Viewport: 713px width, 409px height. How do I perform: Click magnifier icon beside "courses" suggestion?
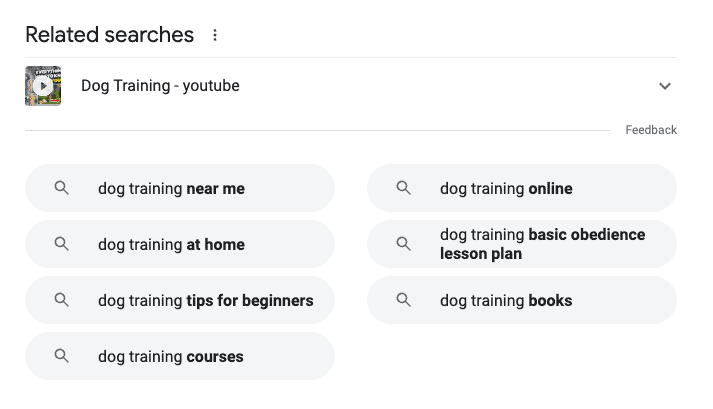pos(62,356)
